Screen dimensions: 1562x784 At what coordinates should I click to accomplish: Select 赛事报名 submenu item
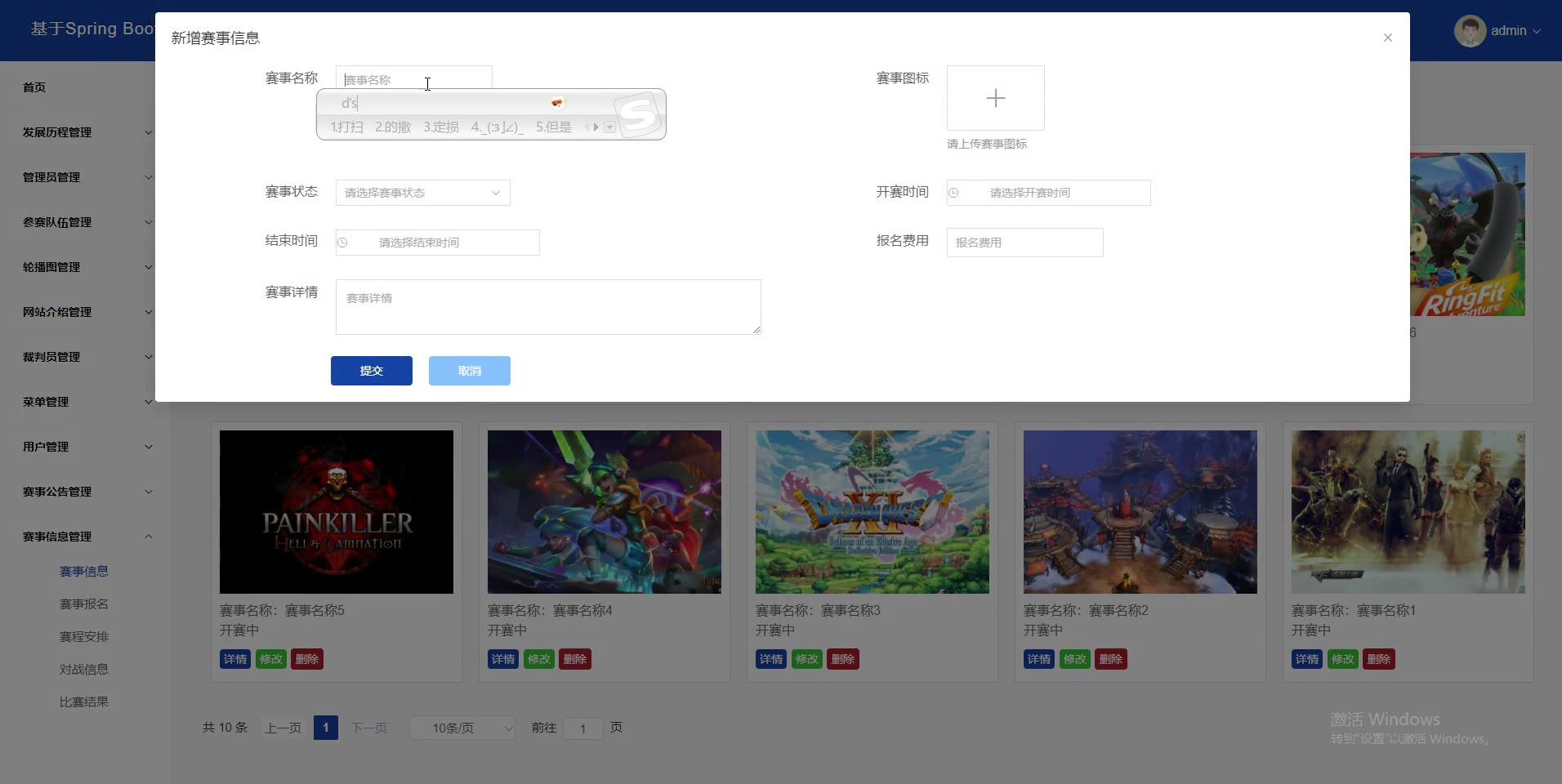point(84,604)
